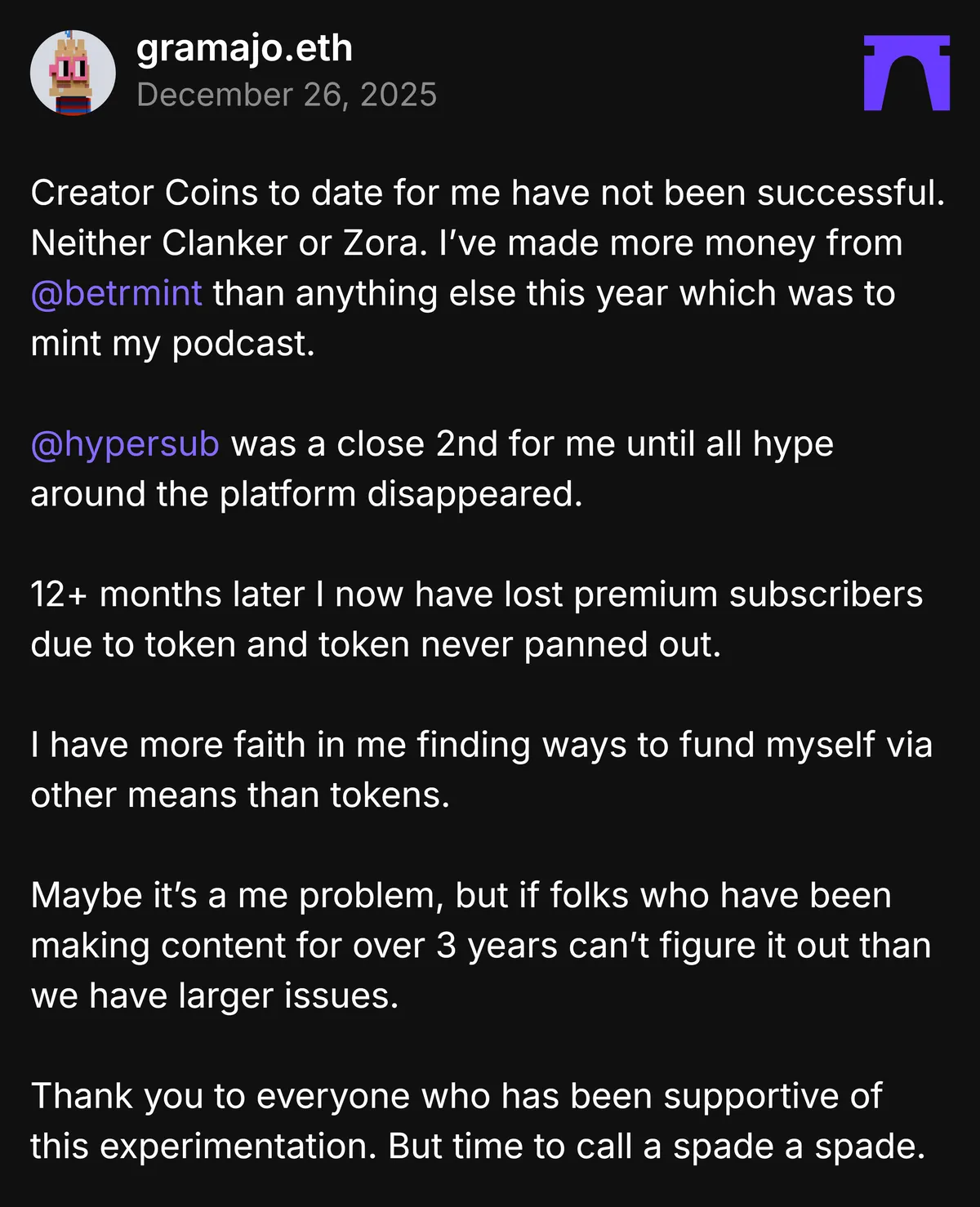Open the @hypersub mention link
This screenshot has height=1207, width=980.
tap(125, 444)
